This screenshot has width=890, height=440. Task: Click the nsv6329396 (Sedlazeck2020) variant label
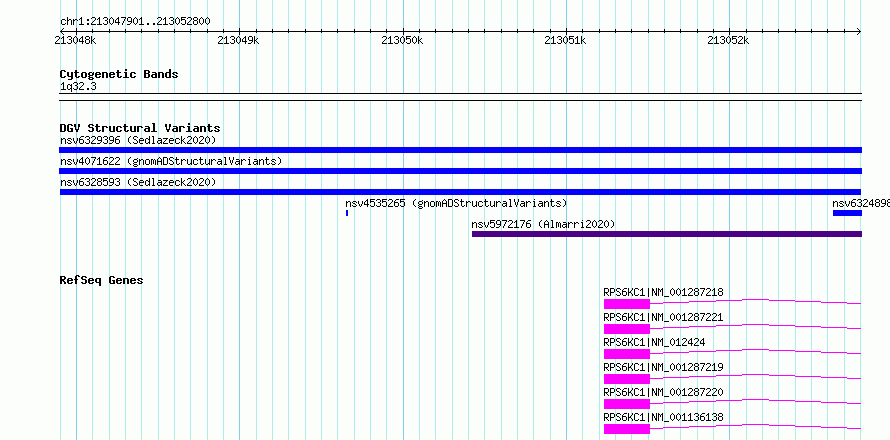(x=138, y=140)
